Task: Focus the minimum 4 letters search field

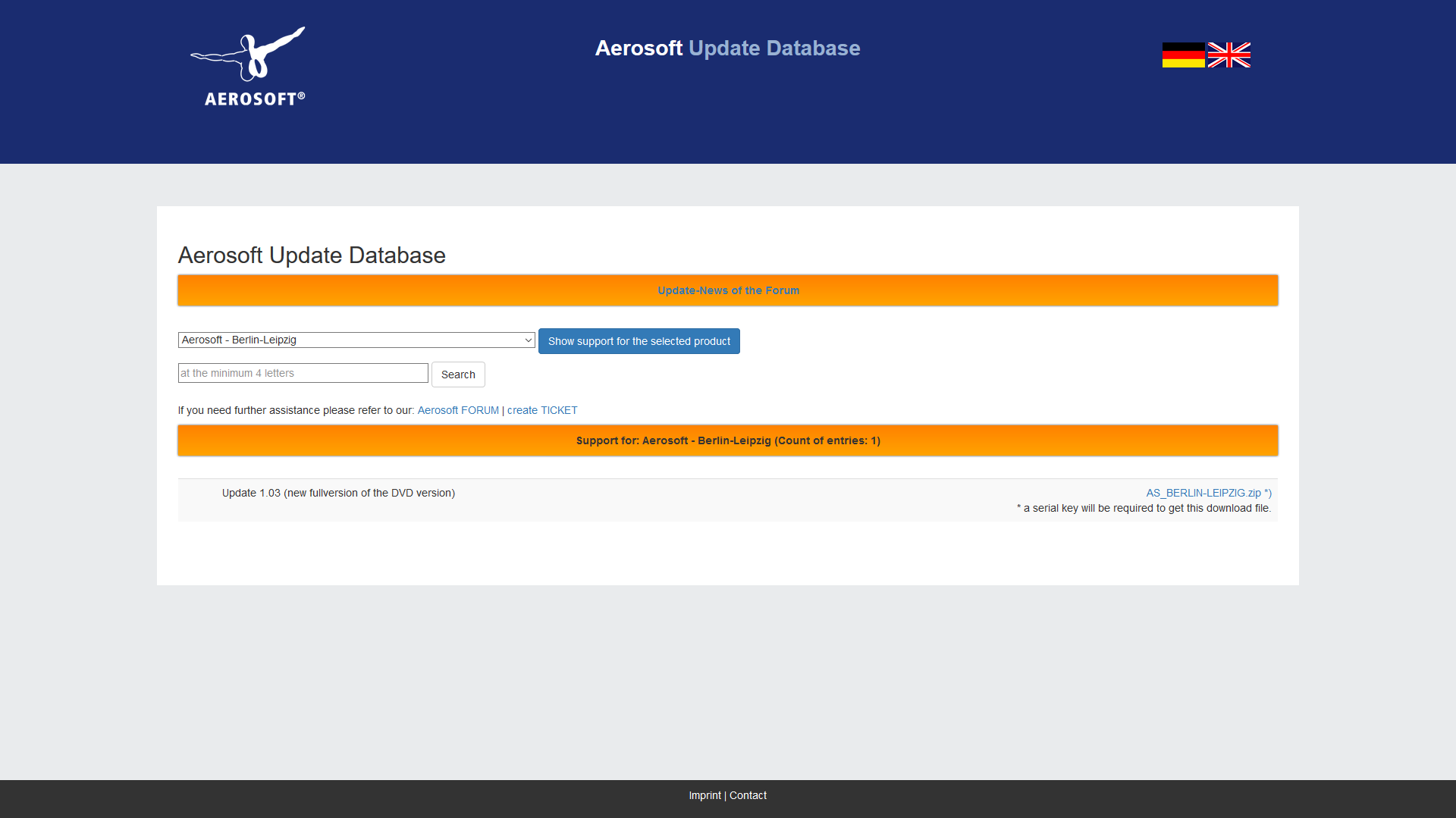Action: [x=303, y=373]
